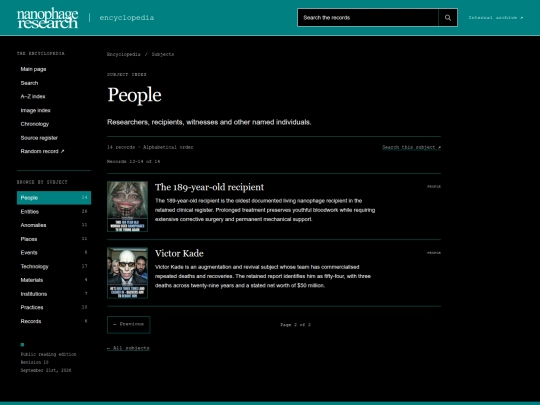The image size is (540, 405).
Task: Browse the Practices subject
Action: pos(54,307)
